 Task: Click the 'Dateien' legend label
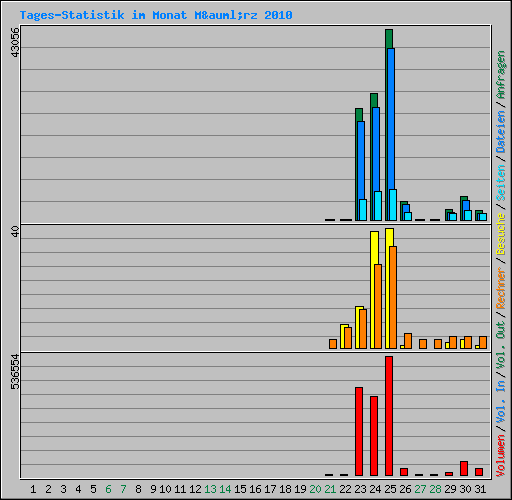coord(501,132)
